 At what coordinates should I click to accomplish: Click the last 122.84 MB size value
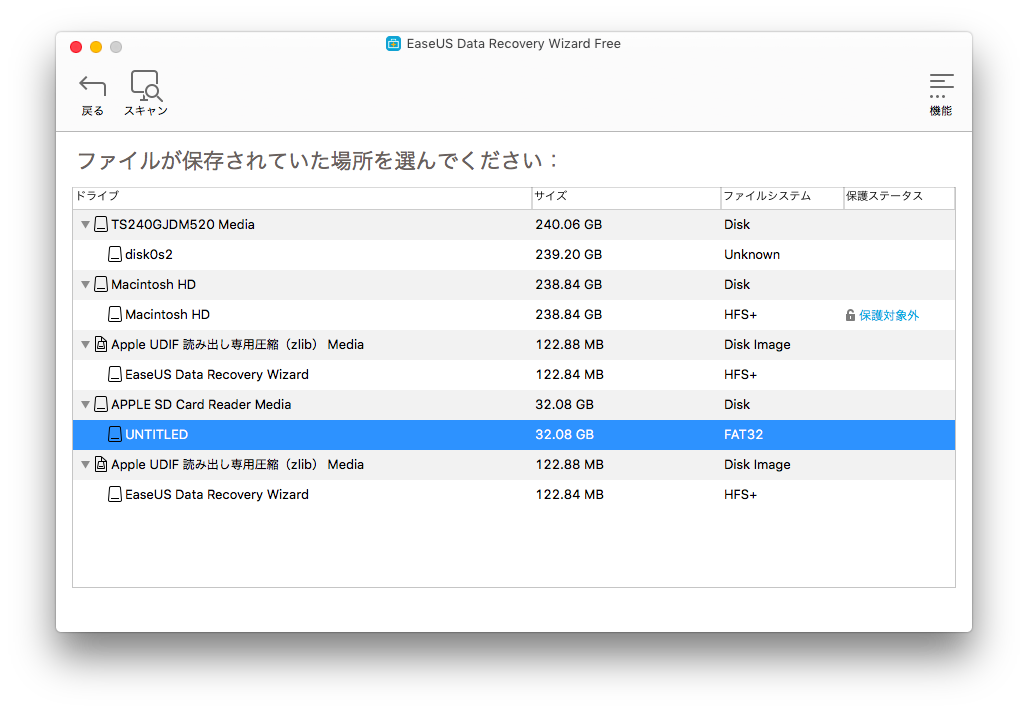pos(570,494)
